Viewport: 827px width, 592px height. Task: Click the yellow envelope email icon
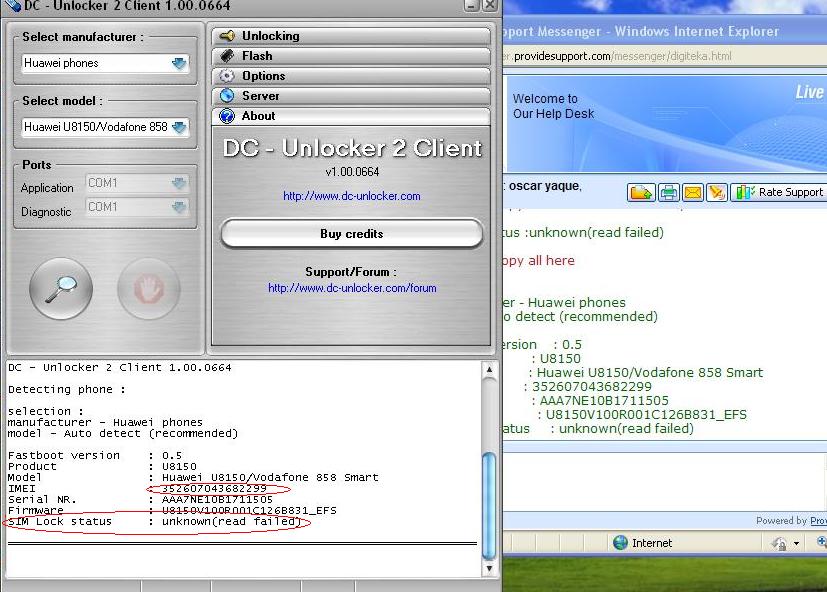point(692,192)
